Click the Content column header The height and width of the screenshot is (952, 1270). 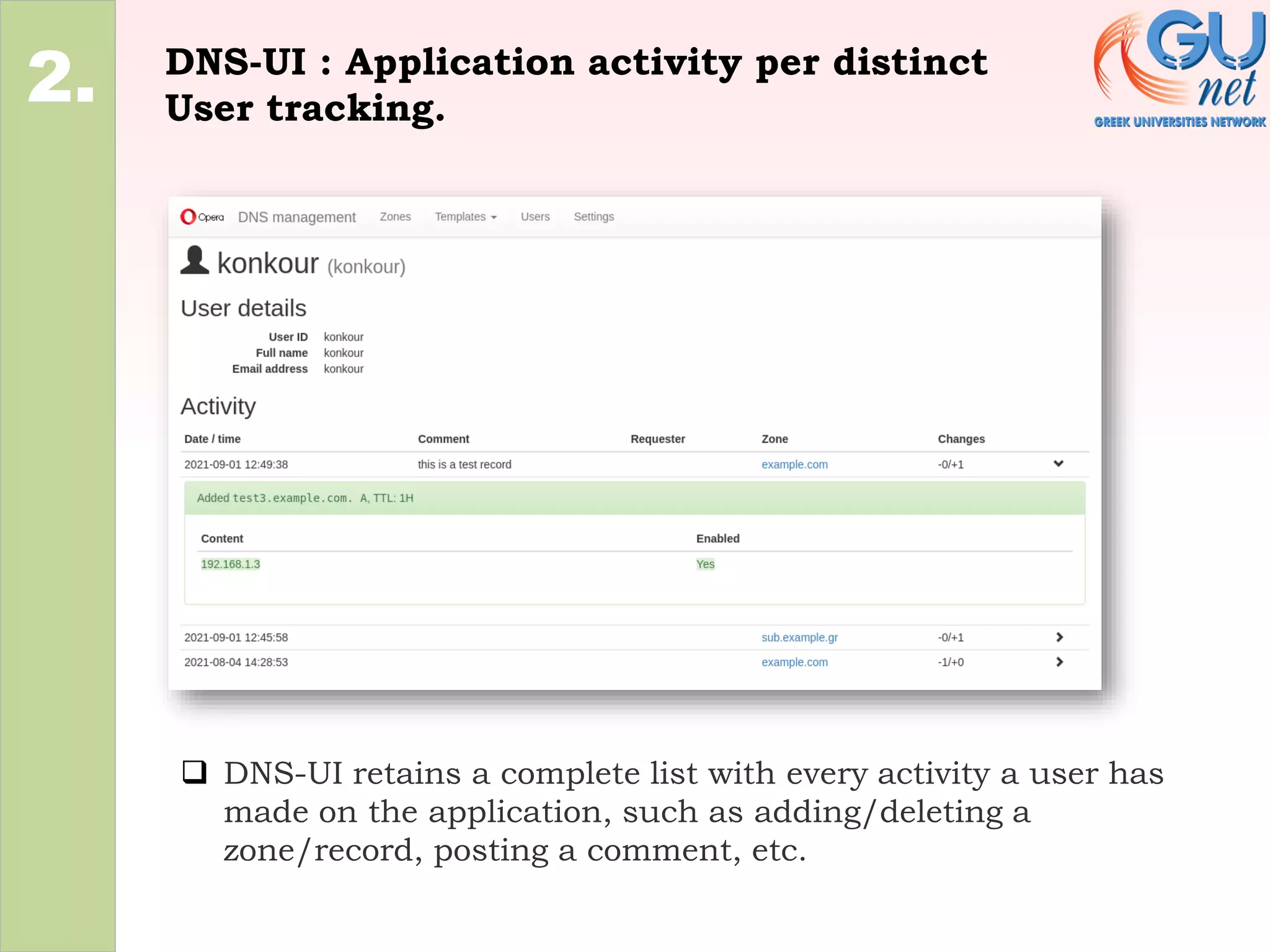(222, 539)
